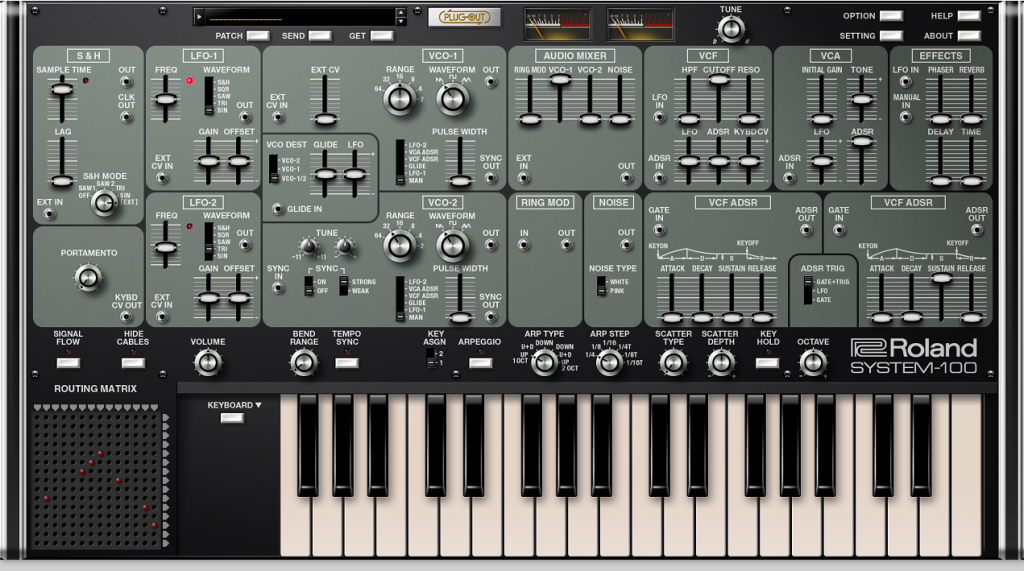1024x571 pixels.
Task: Toggle the VCO-2 SYNC ON/OFF switch
Action: click(x=309, y=286)
